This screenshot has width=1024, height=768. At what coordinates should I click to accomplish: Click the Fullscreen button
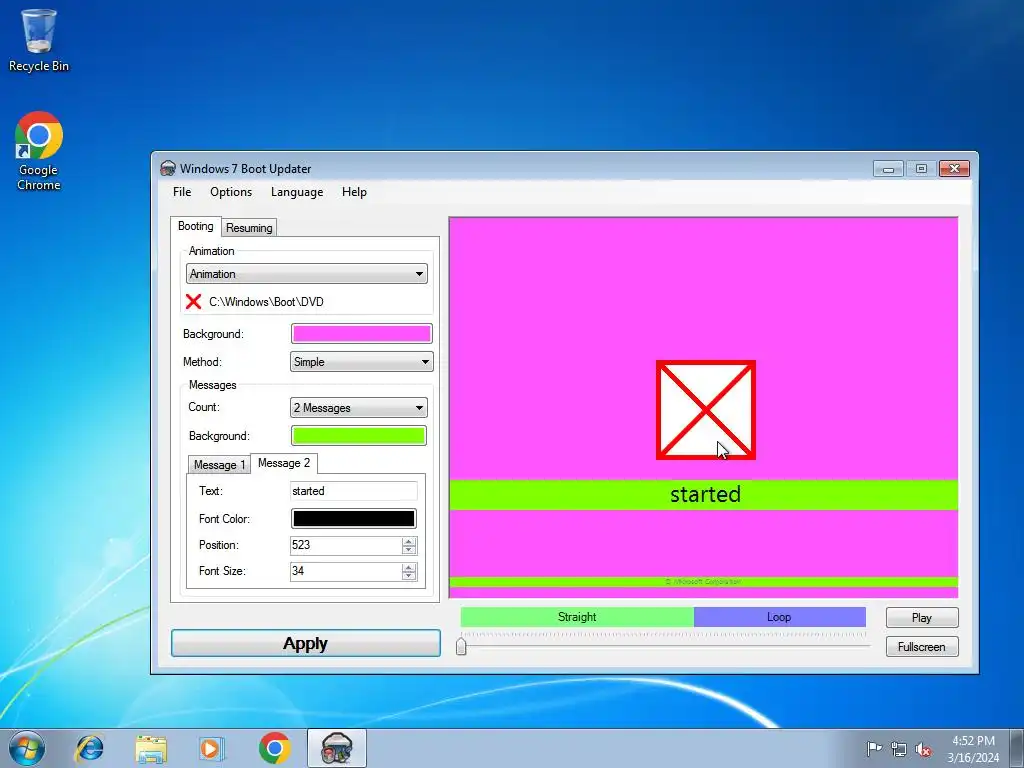click(x=922, y=647)
